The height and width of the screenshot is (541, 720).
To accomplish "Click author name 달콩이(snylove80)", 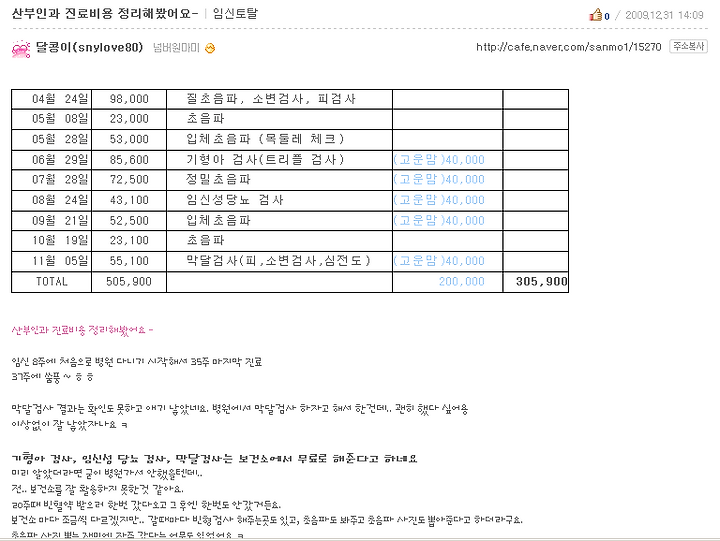I will click(x=90, y=47).
